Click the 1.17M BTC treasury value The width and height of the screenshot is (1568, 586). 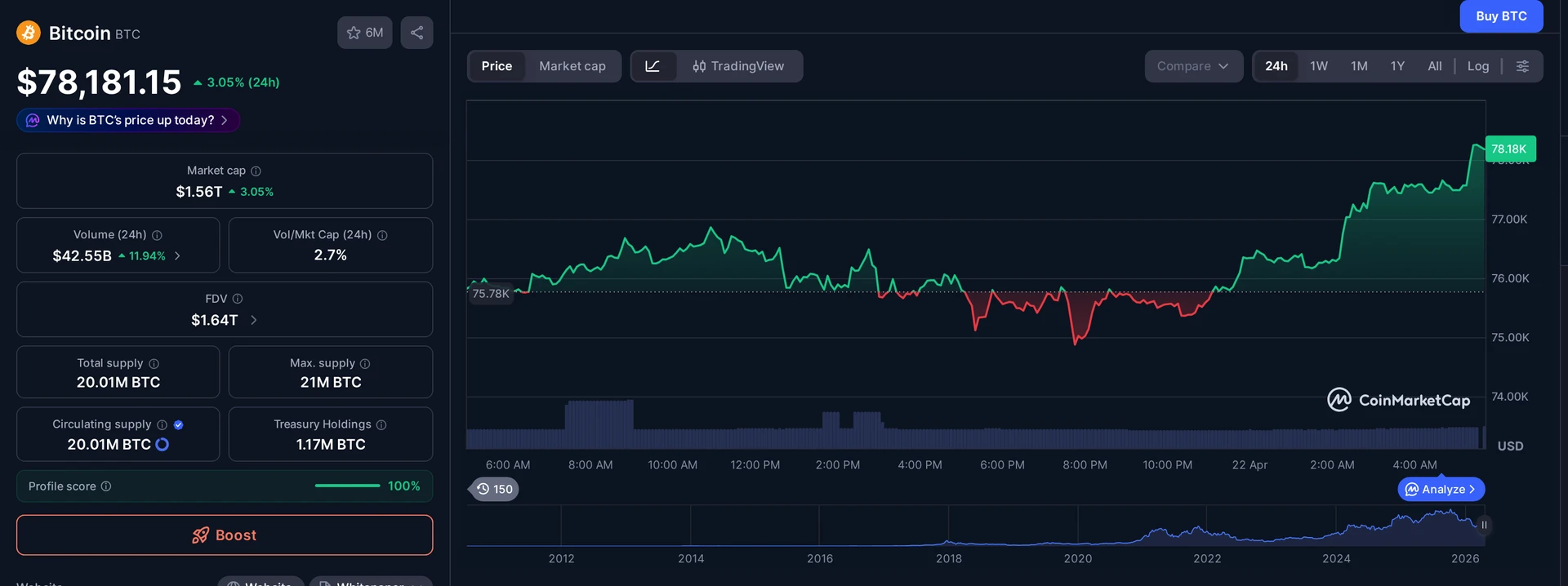tap(331, 445)
